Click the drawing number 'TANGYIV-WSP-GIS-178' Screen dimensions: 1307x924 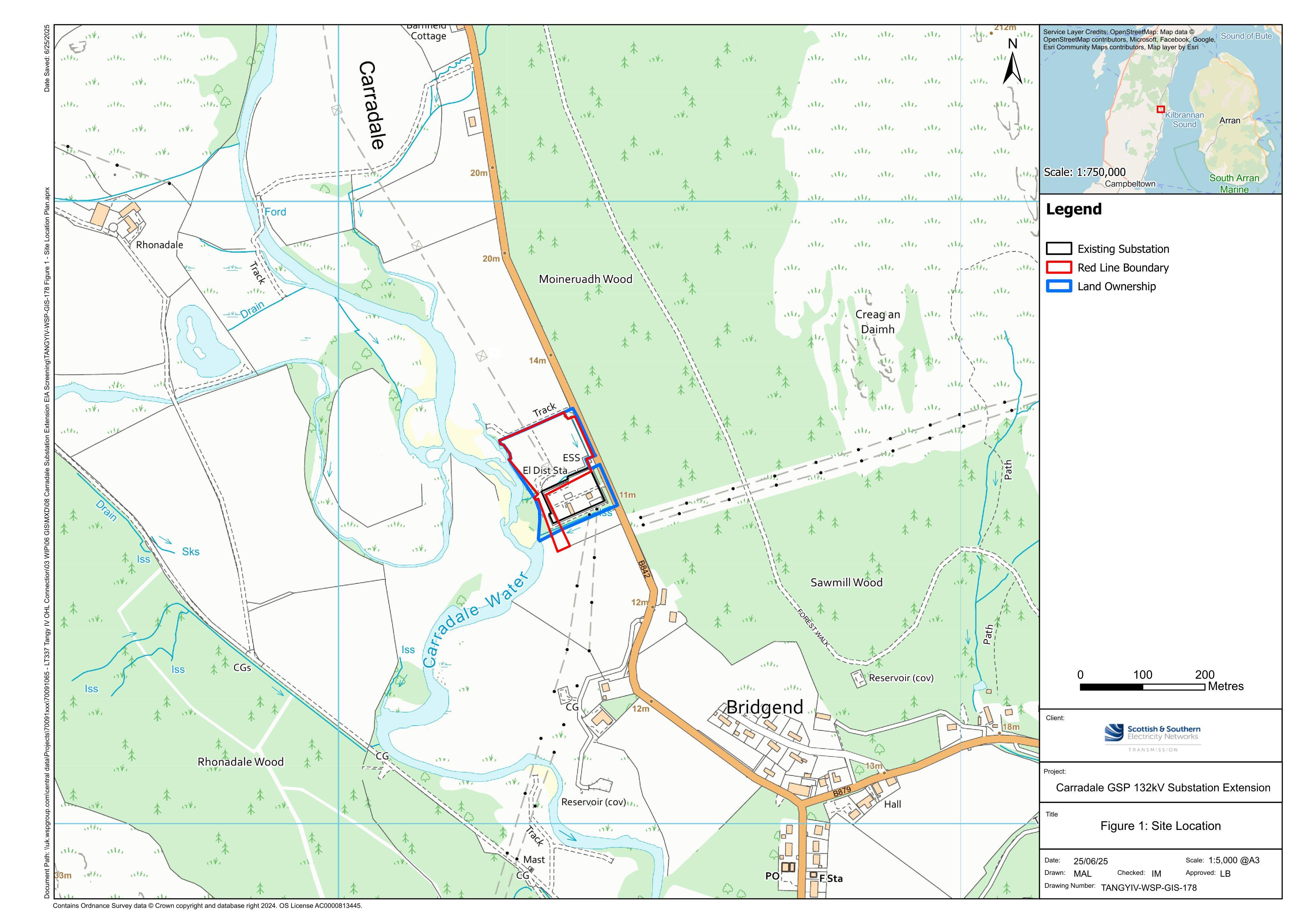pos(1149,888)
